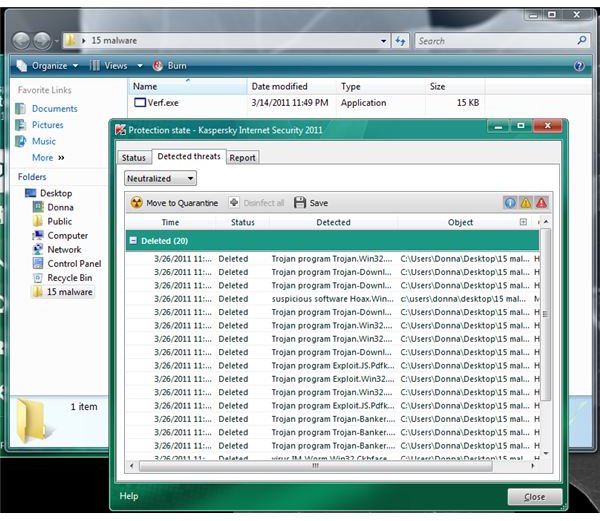Select the suspicious software Hoax.Win row
The image size is (600, 521).
[x=333, y=299]
